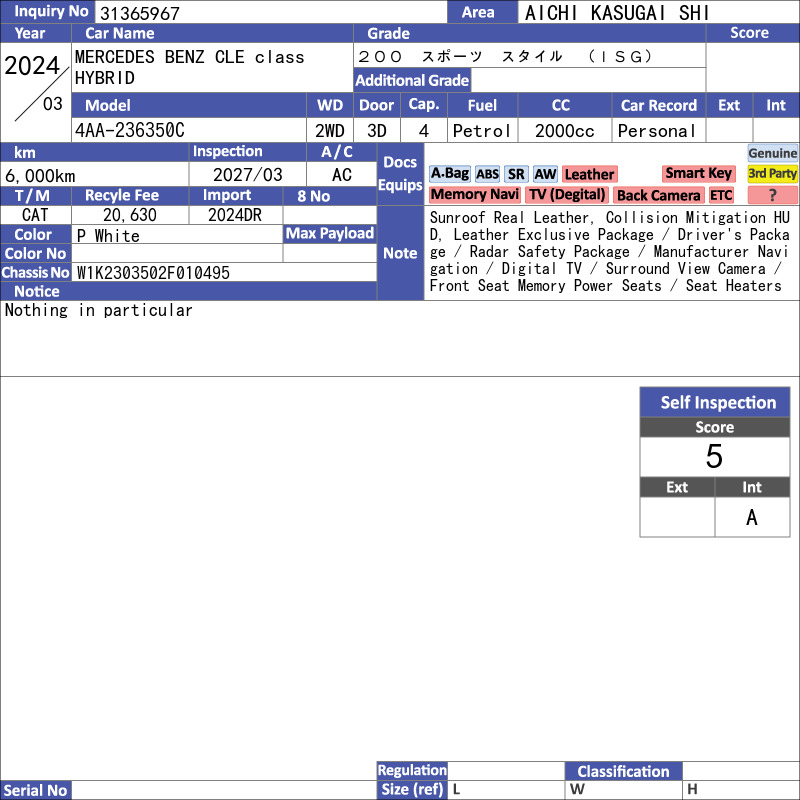Click the Personal car record value
Viewport: 800px width, 800px height.
coord(657,131)
